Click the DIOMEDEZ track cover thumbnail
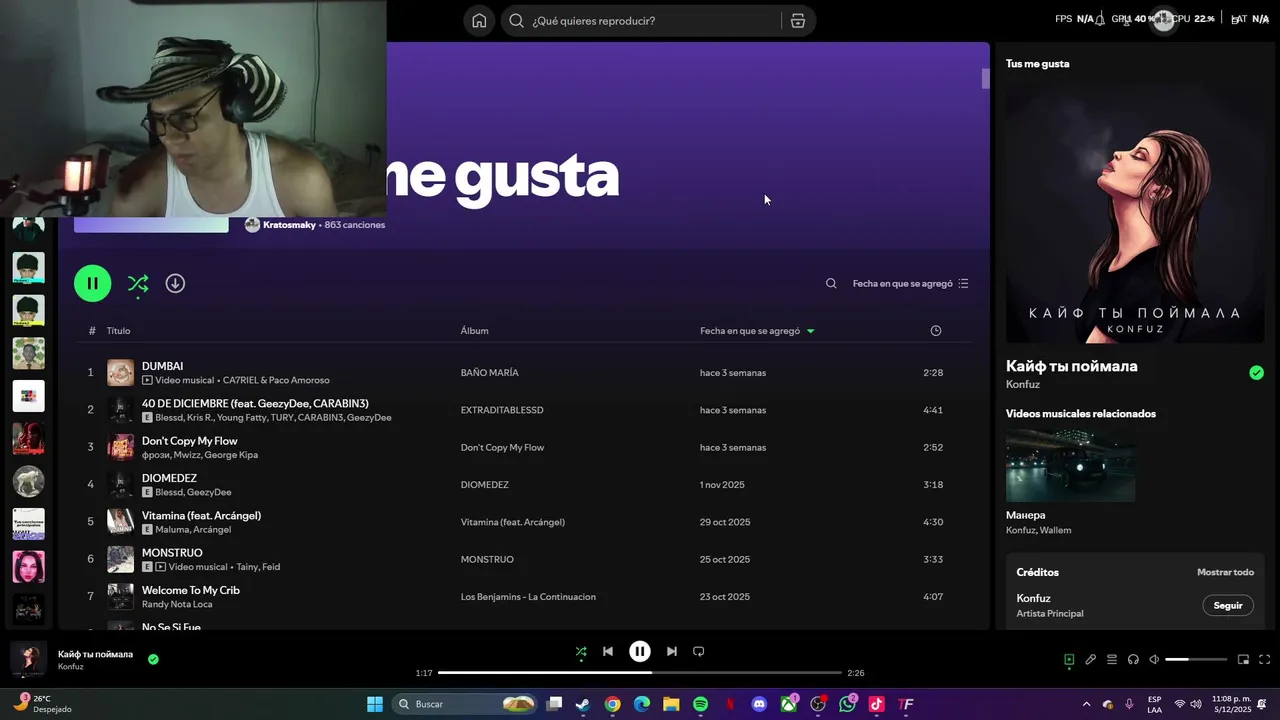The height and width of the screenshot is (720, 1280). point(121,485)
